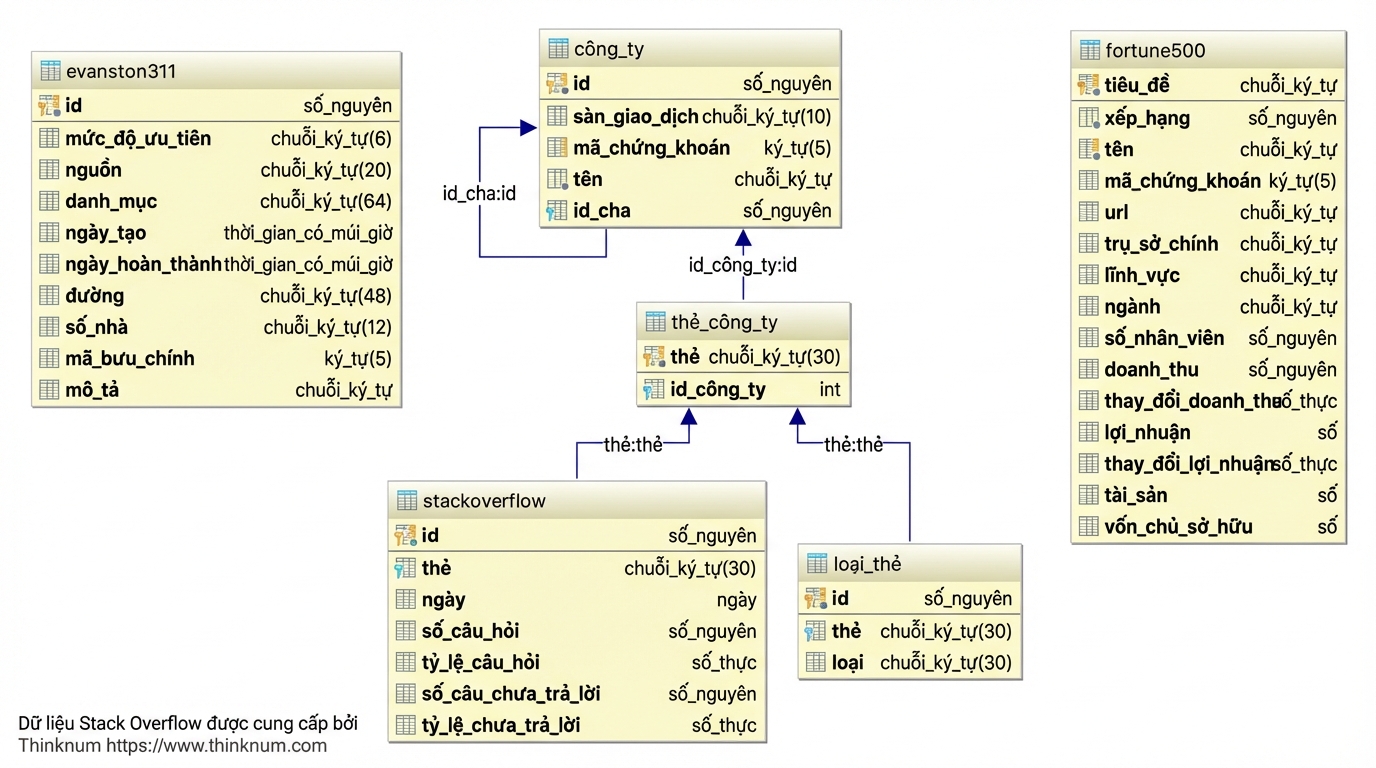The image size is (1376, 768).
Task: Select the id_cha:id relationship label
Action: [x=479, y=194]
